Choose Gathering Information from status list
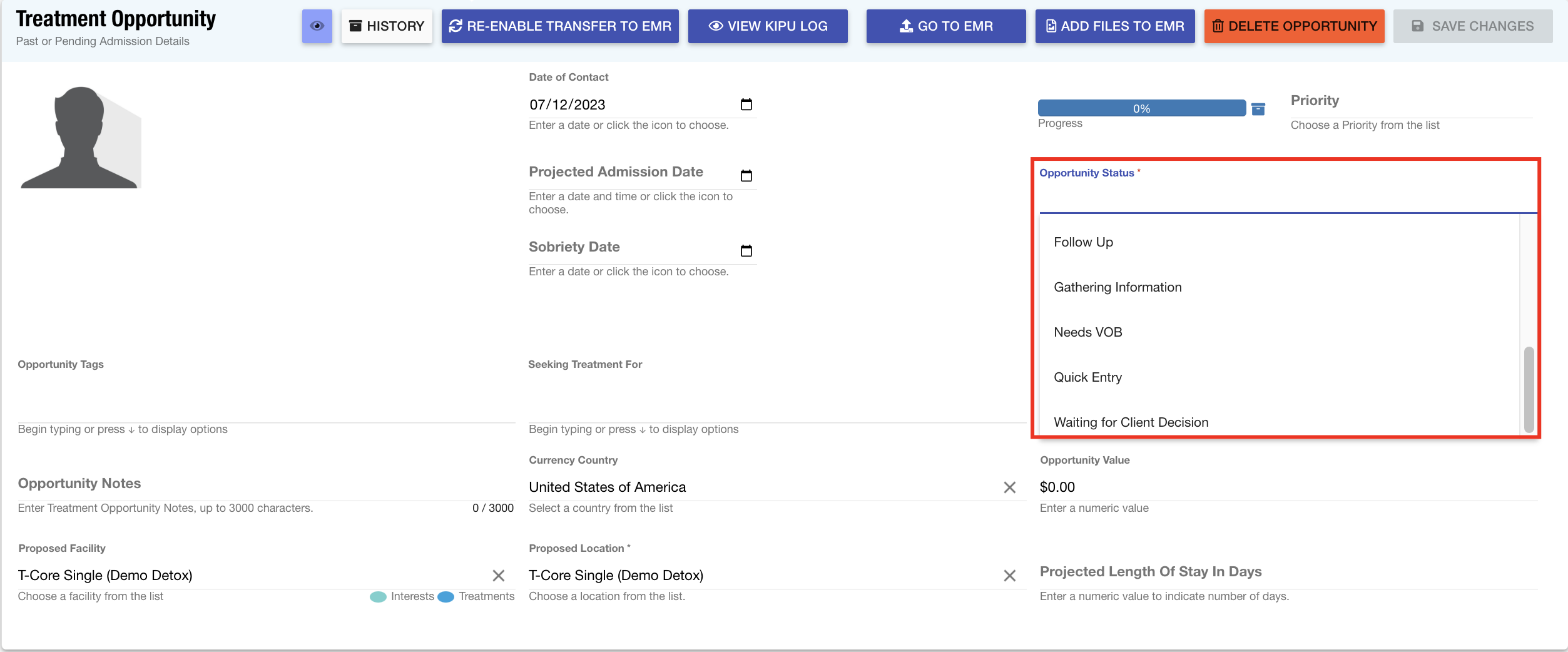Viewport: 1568px width, 652px height. click(1117, 287)
